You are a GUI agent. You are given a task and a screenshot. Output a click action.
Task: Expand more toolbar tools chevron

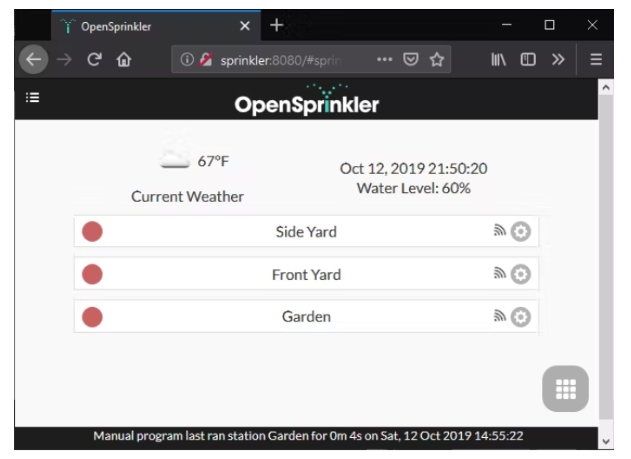(x=558, y=60)
